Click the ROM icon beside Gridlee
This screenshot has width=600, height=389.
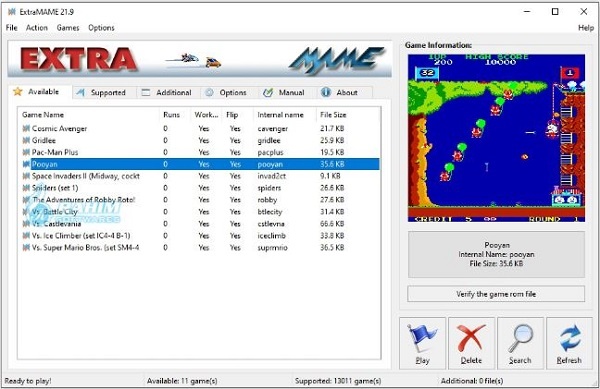[x=26, y=140]
